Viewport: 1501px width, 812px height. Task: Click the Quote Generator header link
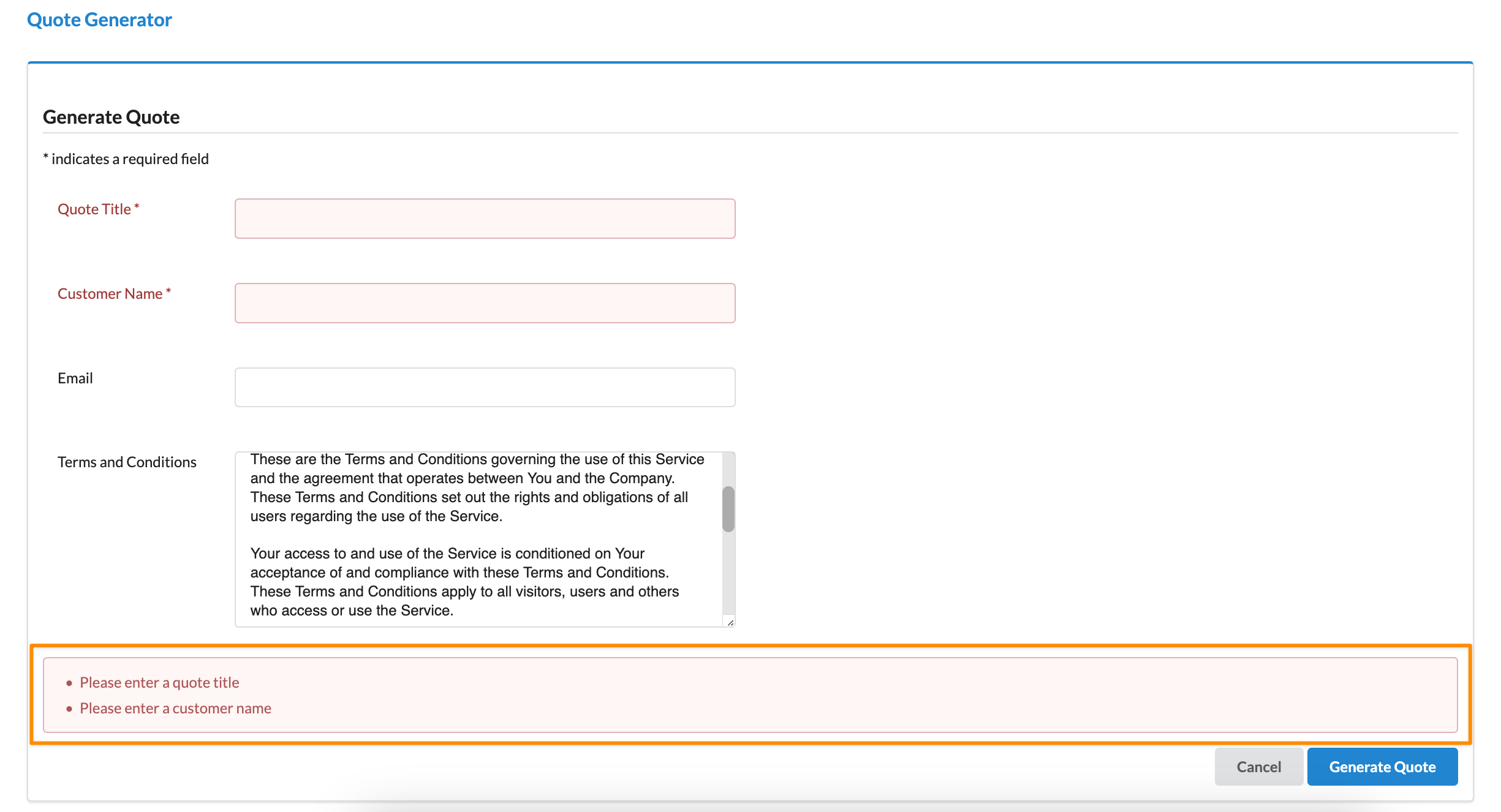point(99,20)
